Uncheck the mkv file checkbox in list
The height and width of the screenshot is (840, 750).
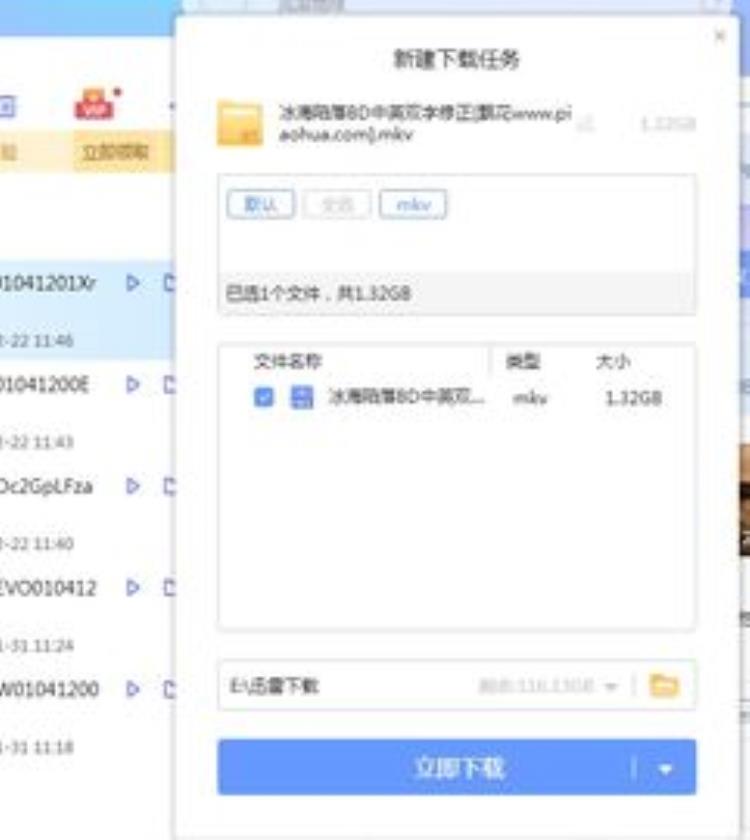264,398
